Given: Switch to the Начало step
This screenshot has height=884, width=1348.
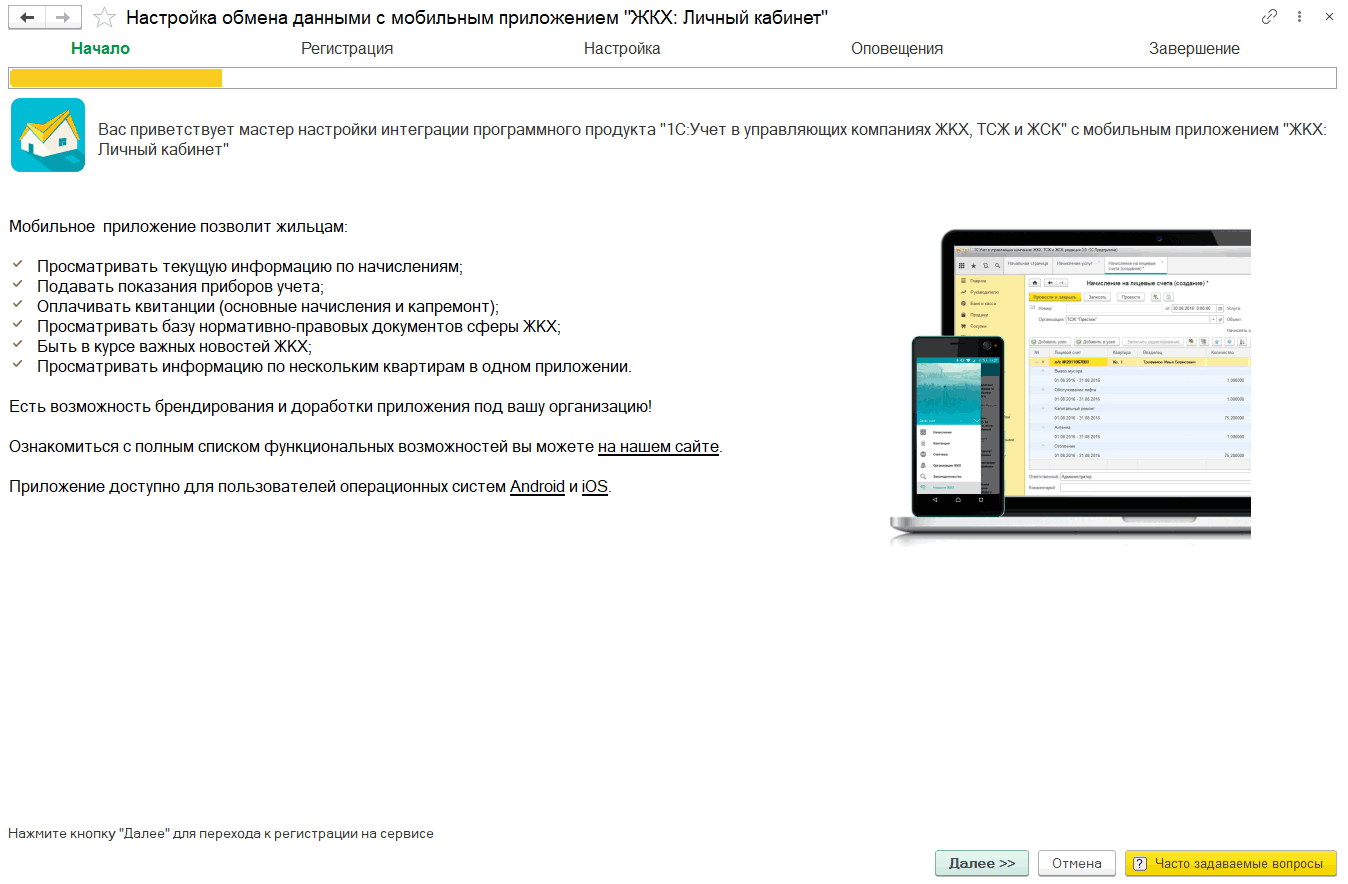Looking at the screenshot, I should click(100, 48).
